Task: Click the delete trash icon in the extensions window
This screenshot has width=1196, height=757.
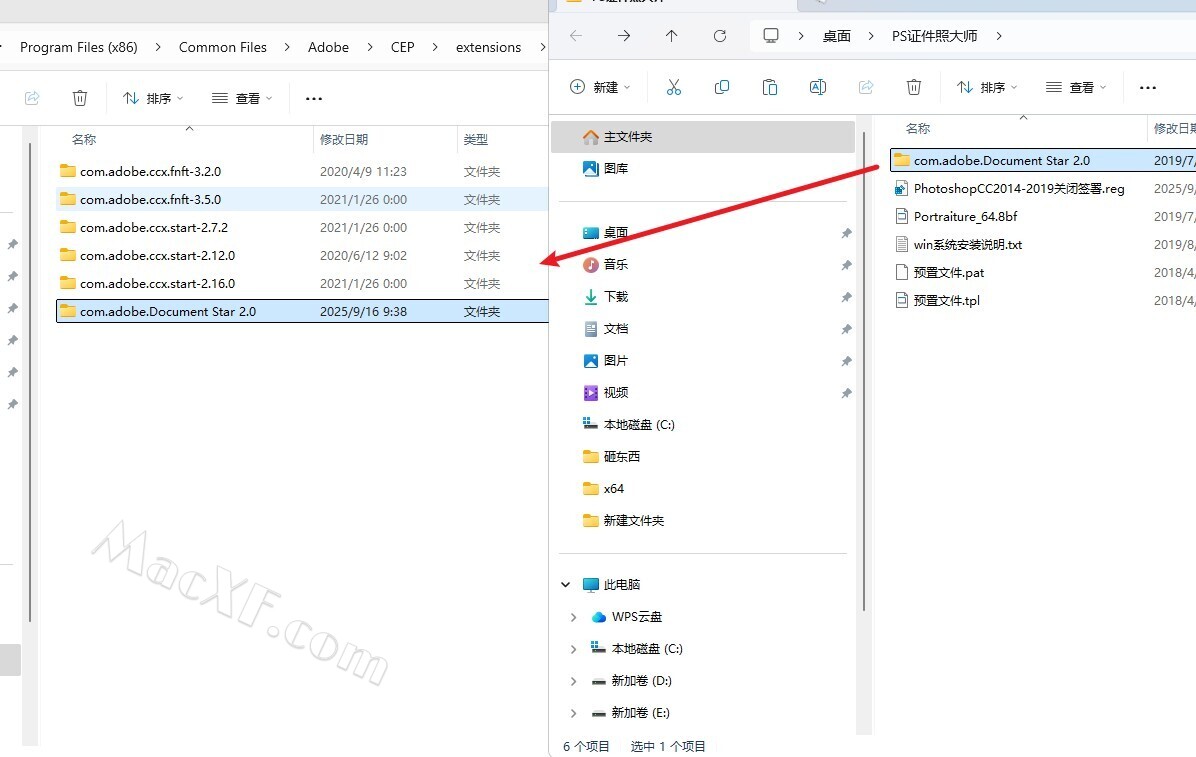Action: point(79,98)
